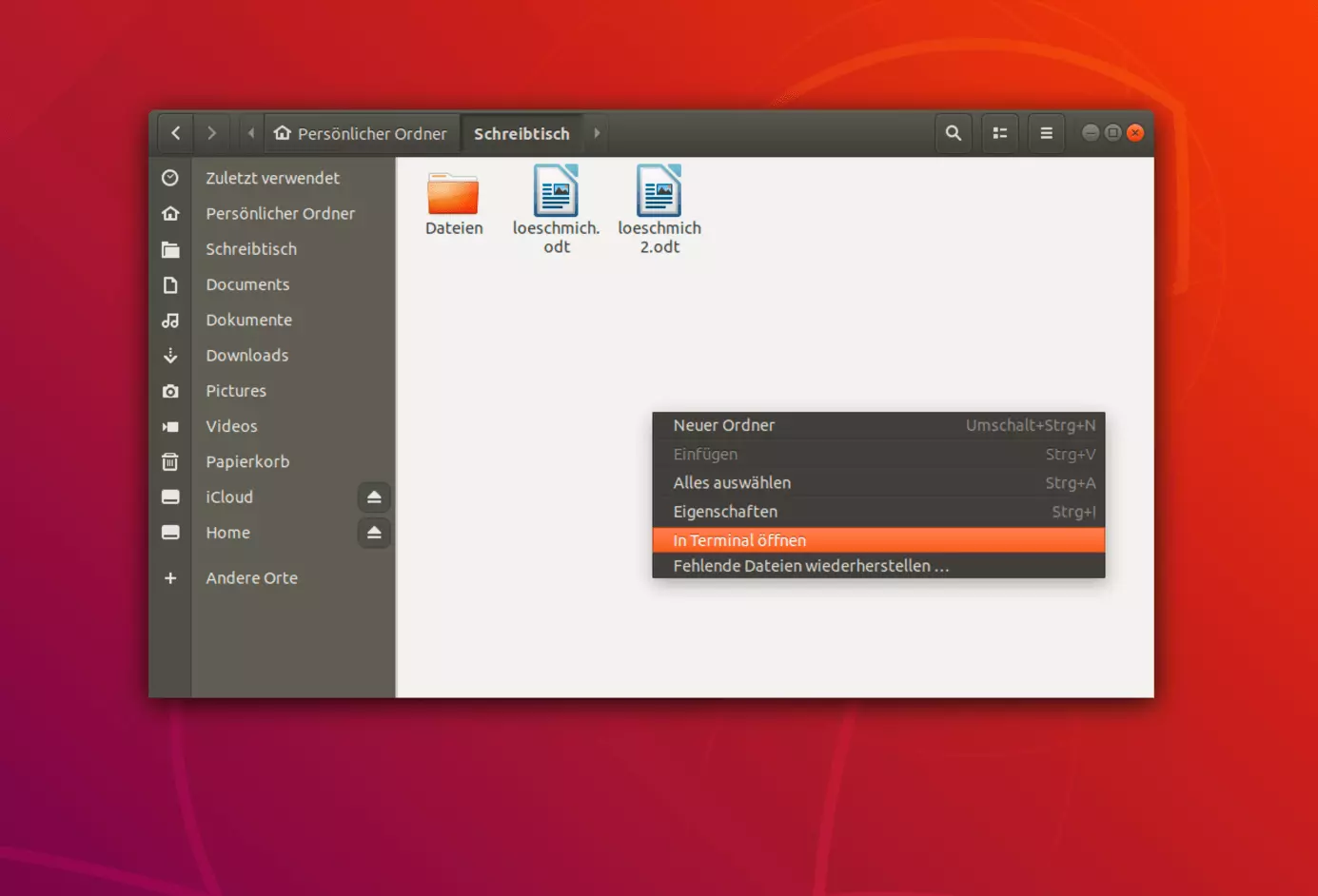The image size is (1318, 896).
Task: Open Videos in the sidebar
Action: pyautogui.click(x=231, y=426)
